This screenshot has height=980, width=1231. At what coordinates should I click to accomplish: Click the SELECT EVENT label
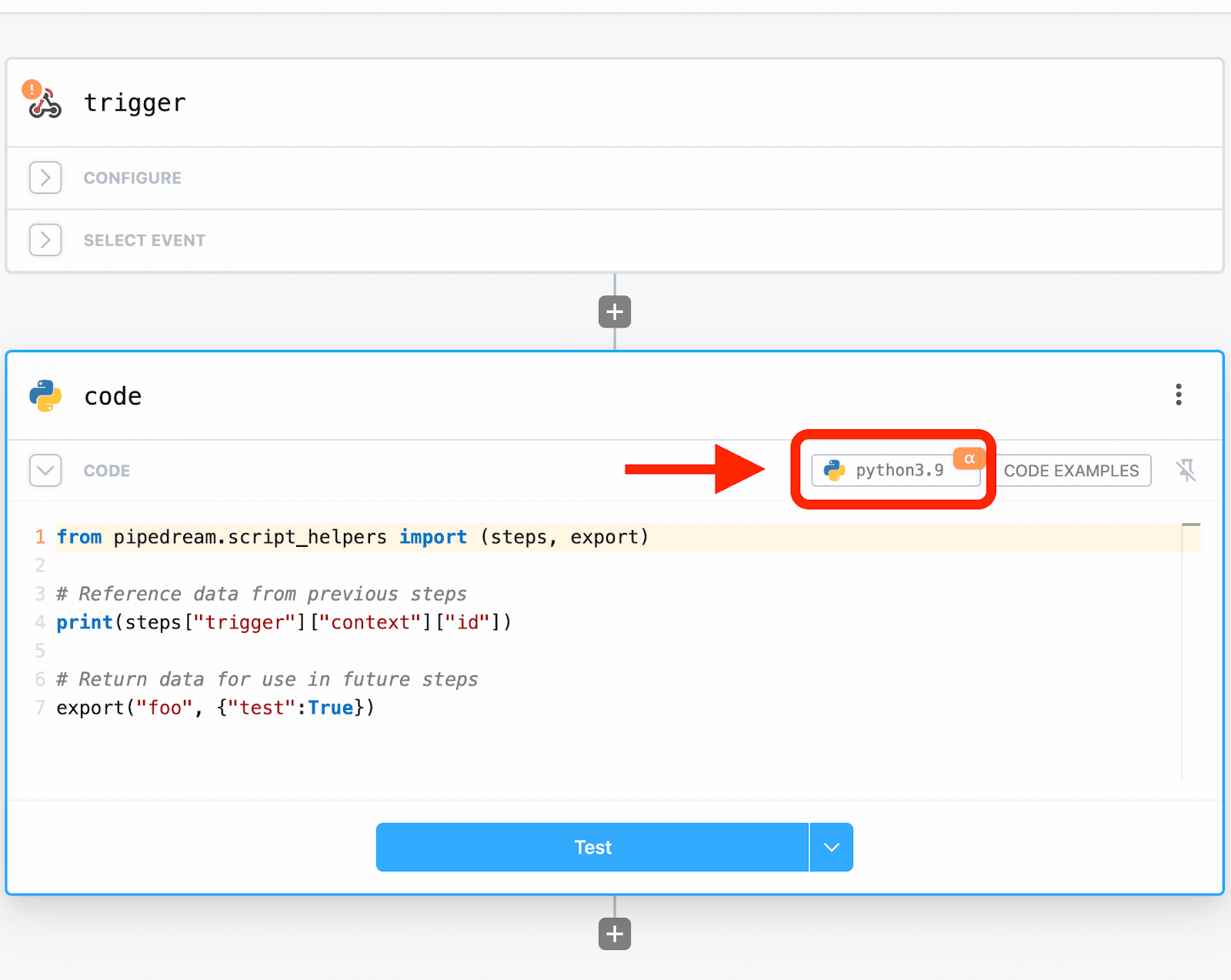point(145,240)
